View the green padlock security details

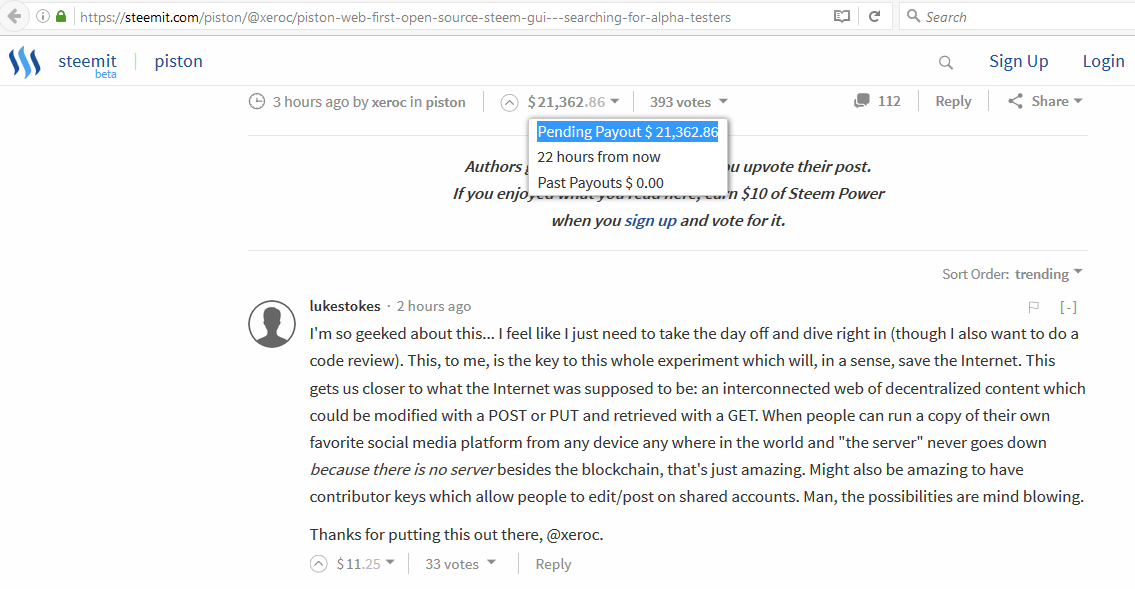pyautogui.click(x=61, y=16)
